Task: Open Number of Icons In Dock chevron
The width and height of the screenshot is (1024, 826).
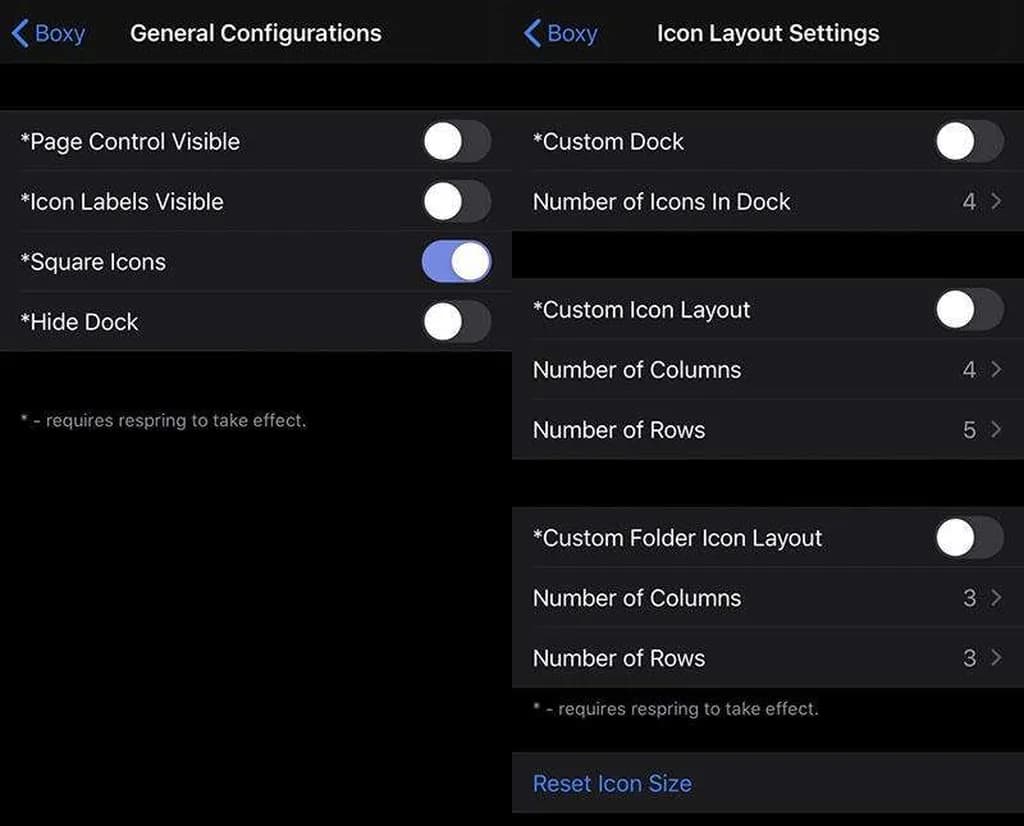Action: click(995, 202)
